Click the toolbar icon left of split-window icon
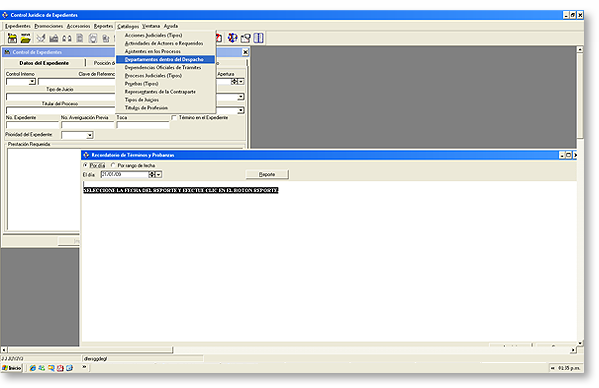Image resolution: width=599 pixels, height=388 pixels. pyautogui.click(x=245, y=38)
